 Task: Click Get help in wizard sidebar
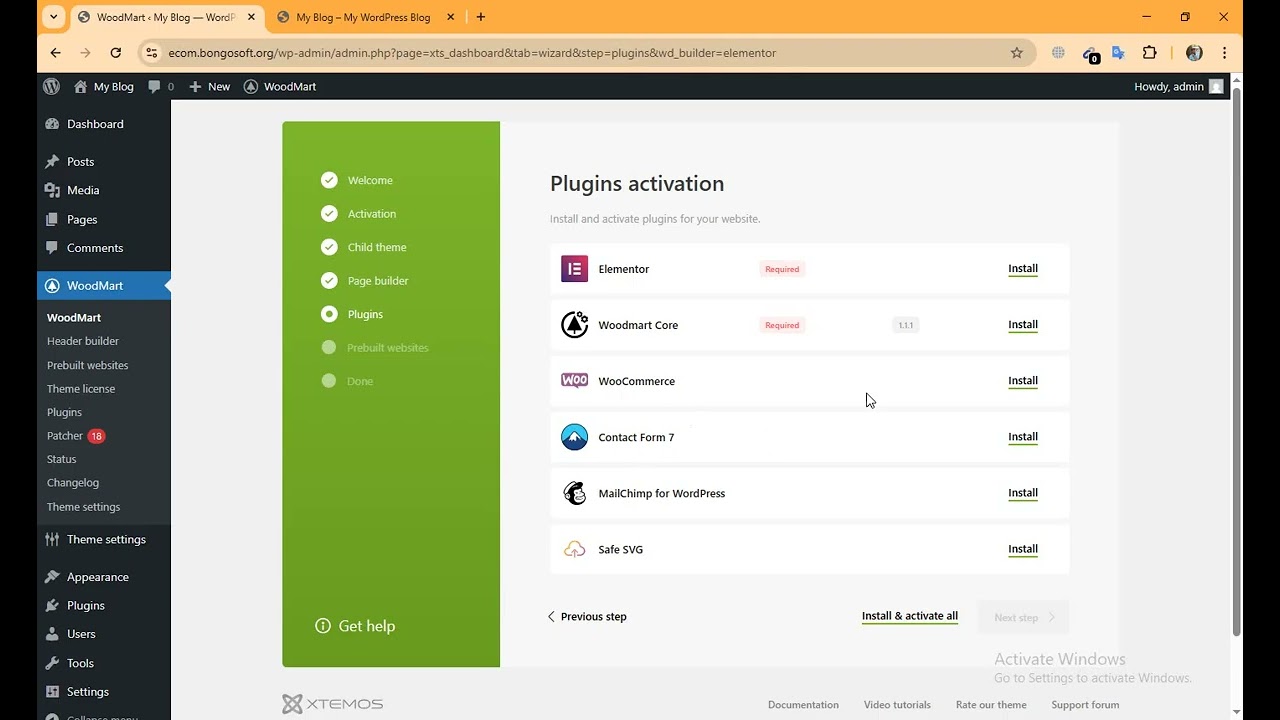pyautogui.click(x=355, y=626)
